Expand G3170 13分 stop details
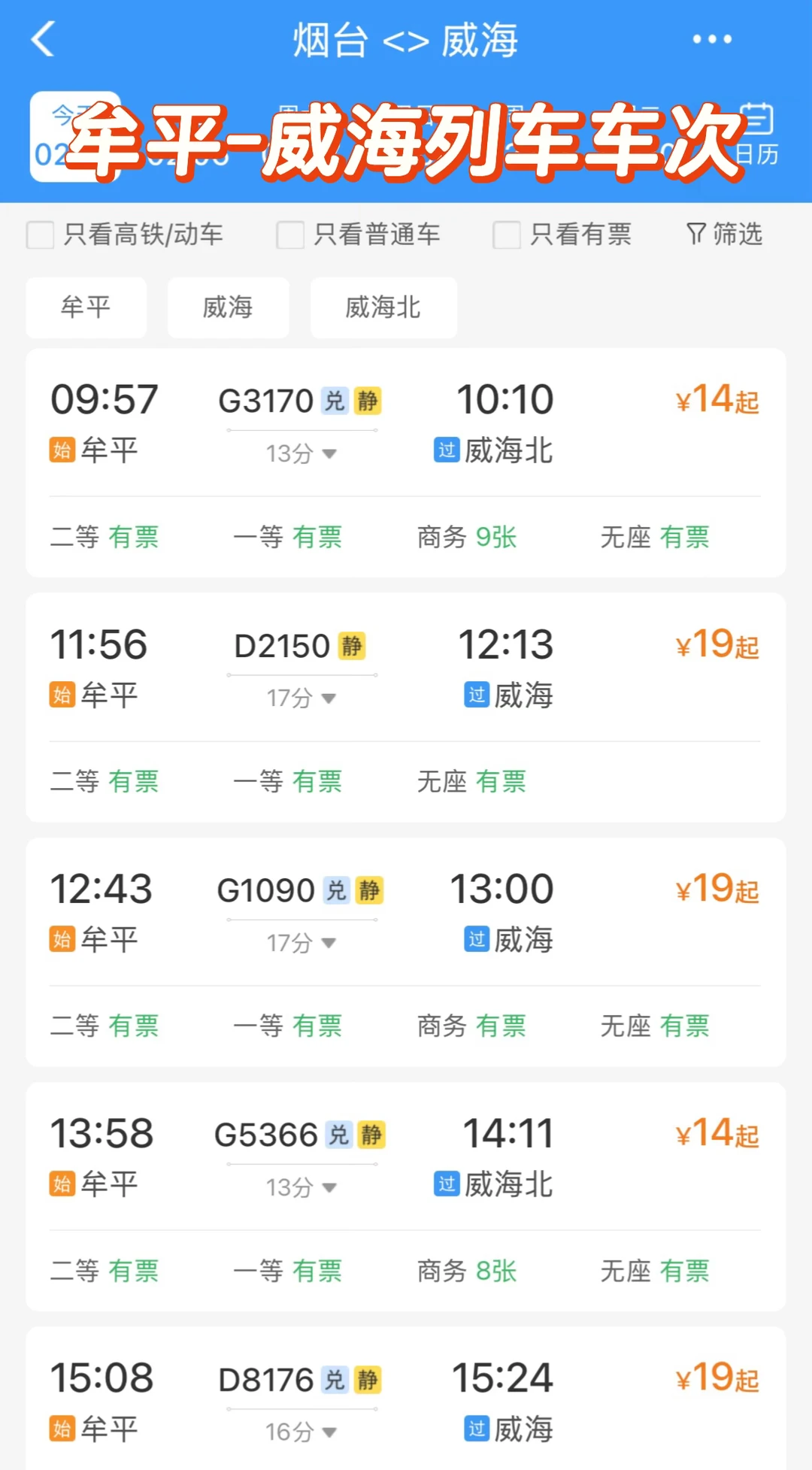Image resolution: width=812 pixels, height=1470 pixels. 301,453
